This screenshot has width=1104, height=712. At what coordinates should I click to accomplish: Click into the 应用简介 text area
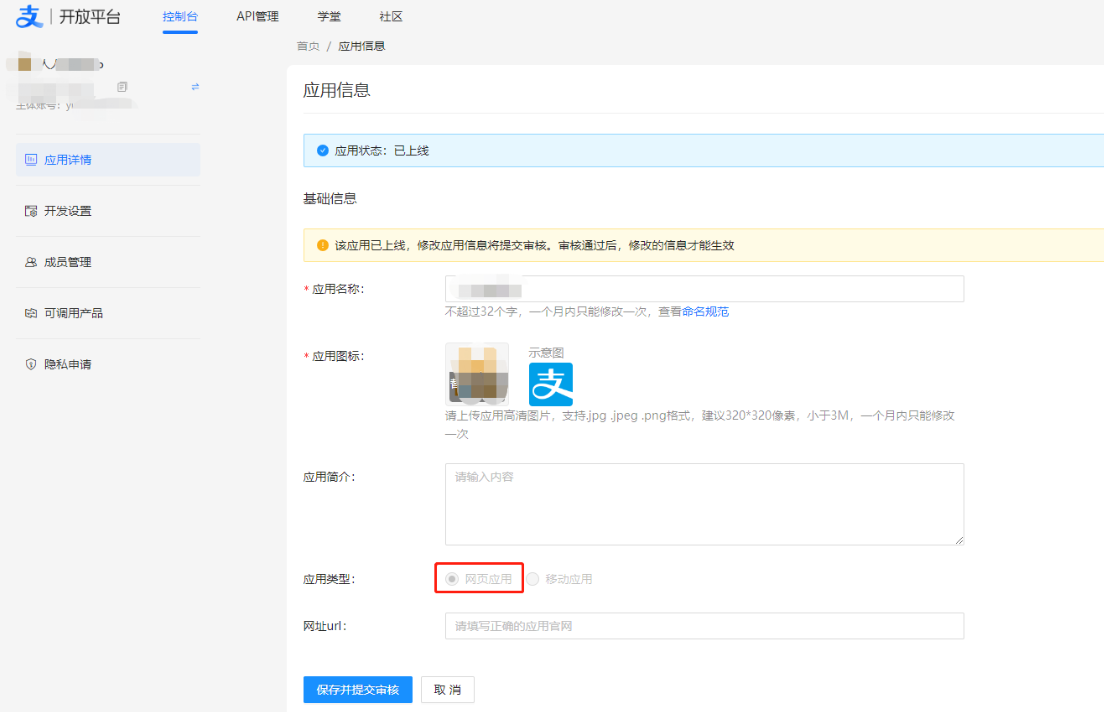click(704, 503)
